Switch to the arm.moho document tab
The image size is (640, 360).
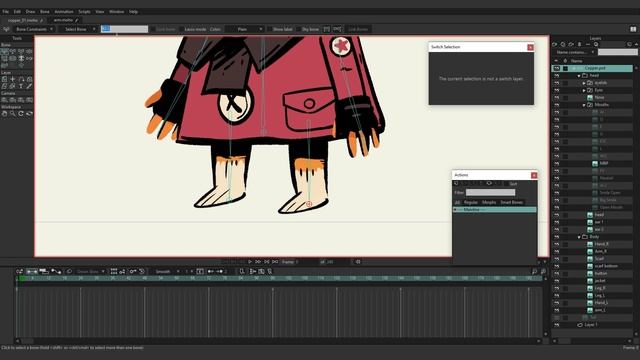click(63, 20)
